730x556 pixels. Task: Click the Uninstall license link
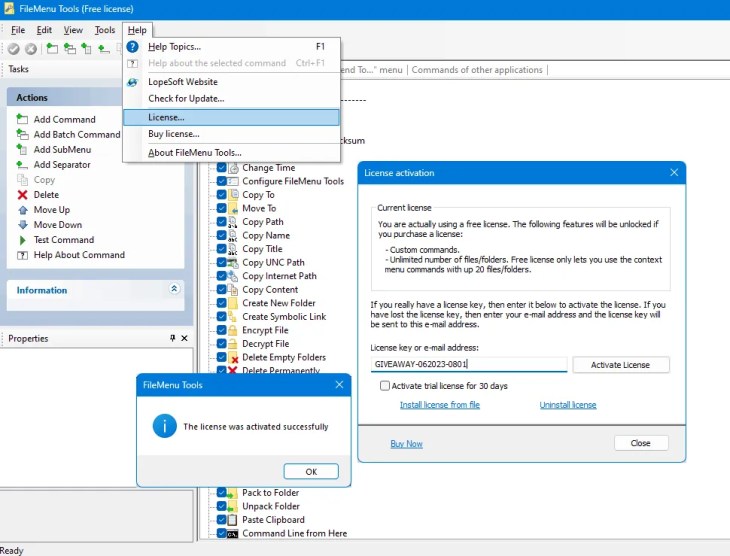click(x=568, y=405)
